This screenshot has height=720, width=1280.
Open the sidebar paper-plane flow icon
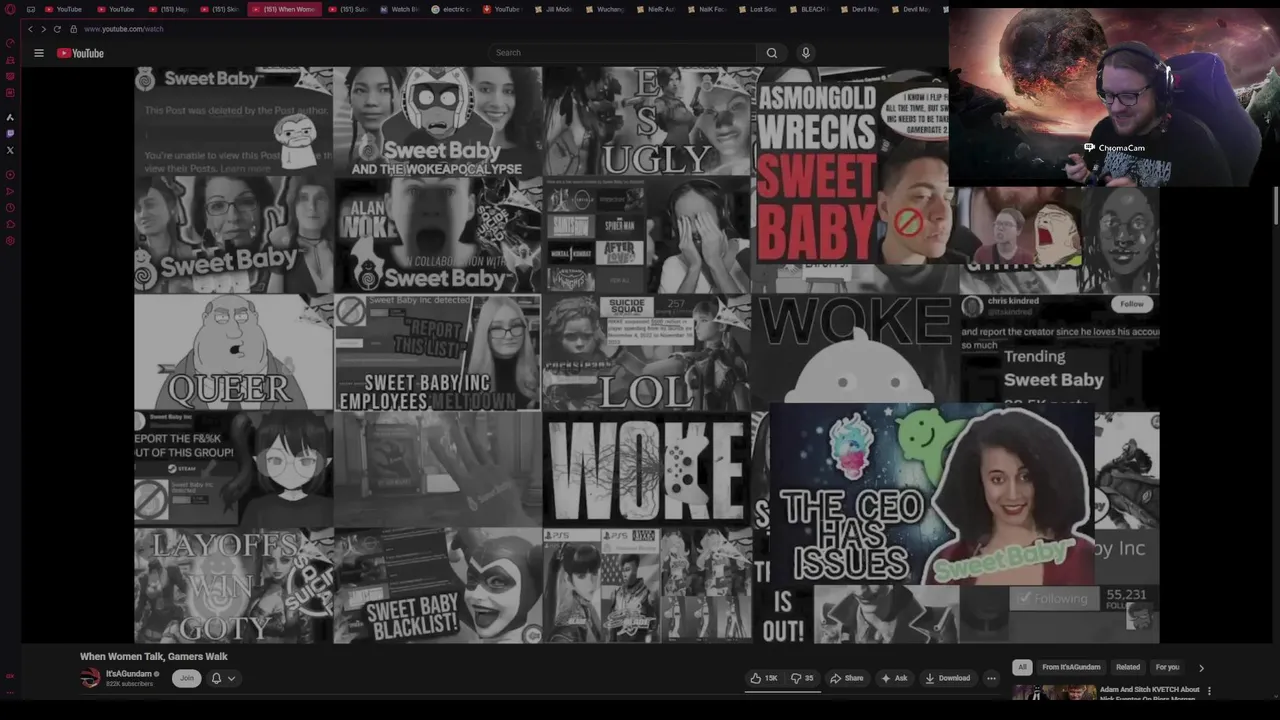pos(10,191)
